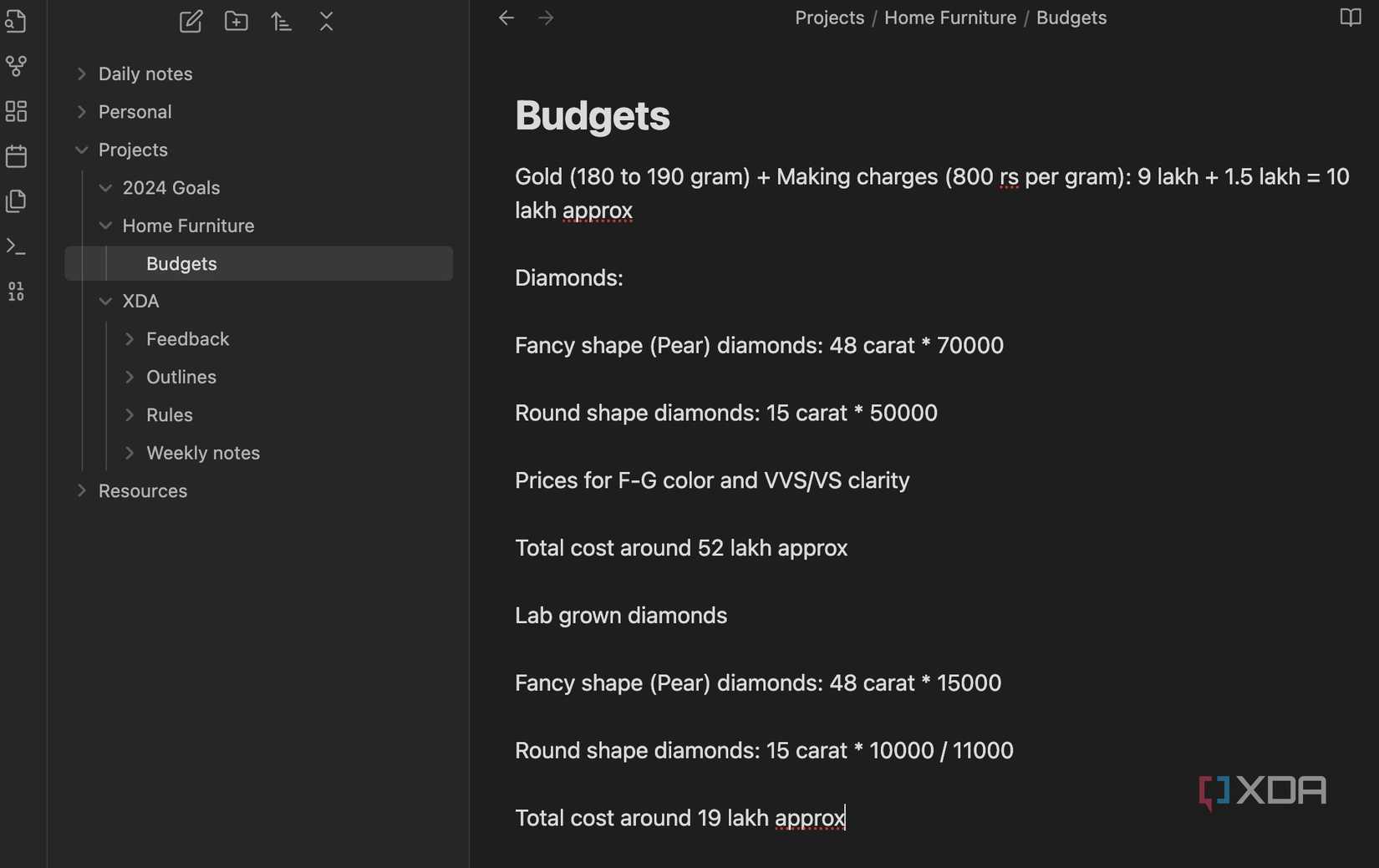The image size is (1379, 868).
Task: Select the 2024 Goals note
Action: tap(171, 187)
